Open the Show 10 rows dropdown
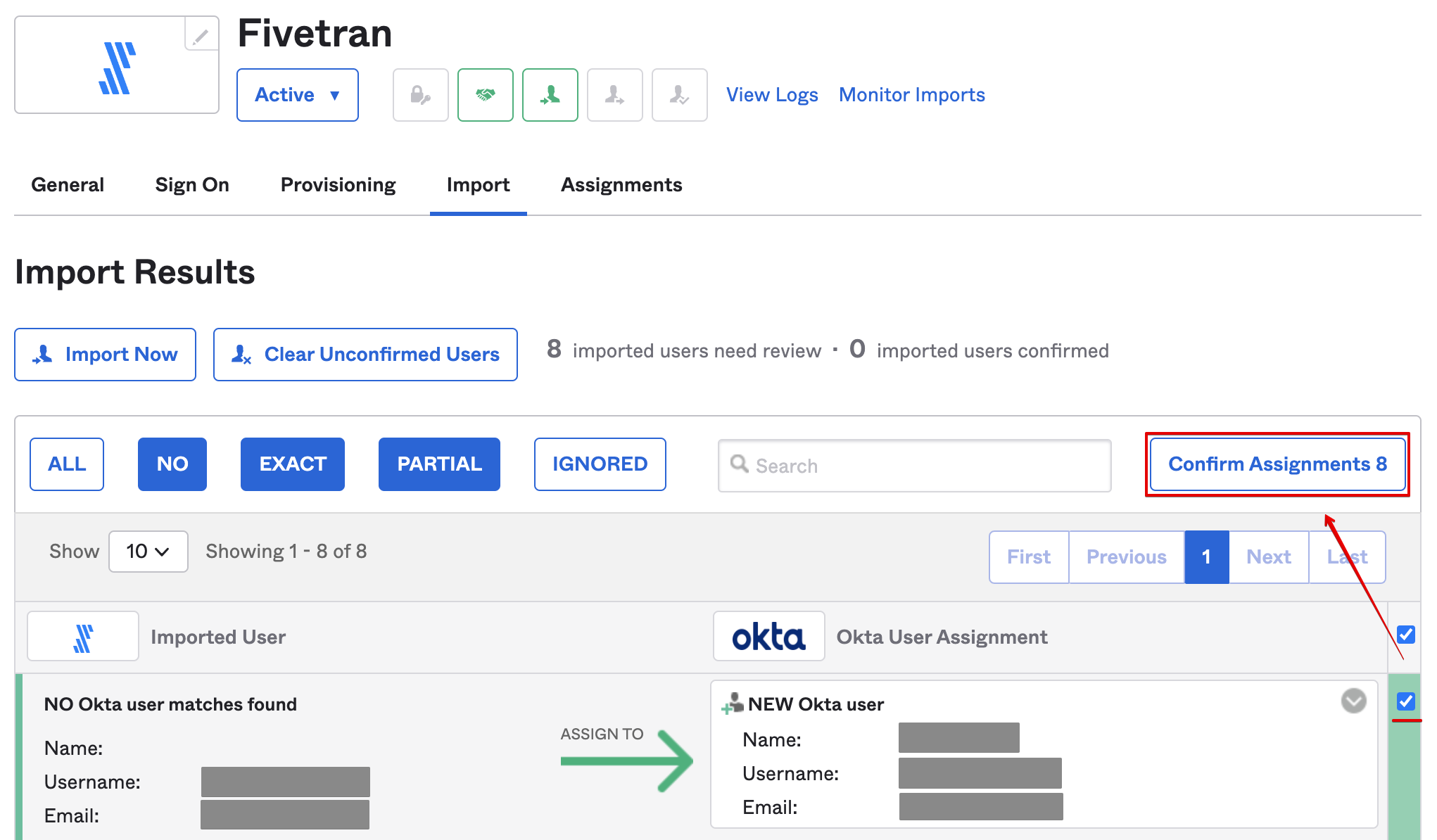This screenshot has width=1437, height=840. [x=148, y=552]
